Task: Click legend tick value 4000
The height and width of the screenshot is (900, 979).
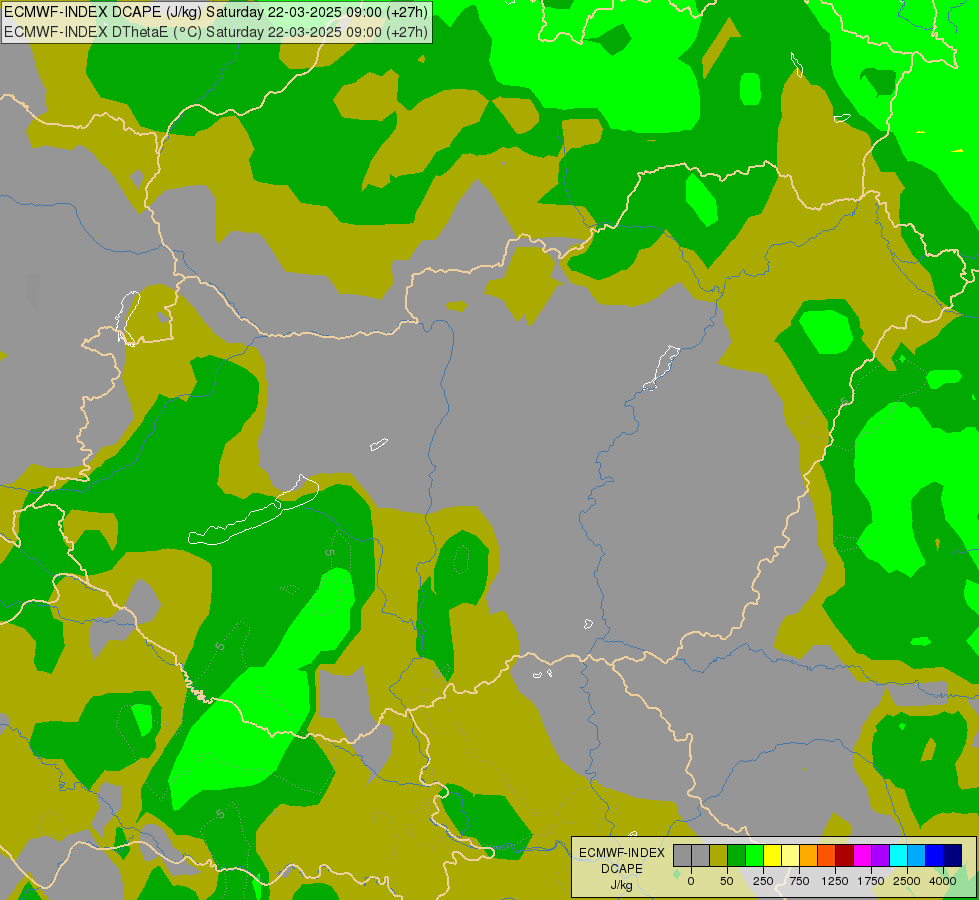Action: 943,881
